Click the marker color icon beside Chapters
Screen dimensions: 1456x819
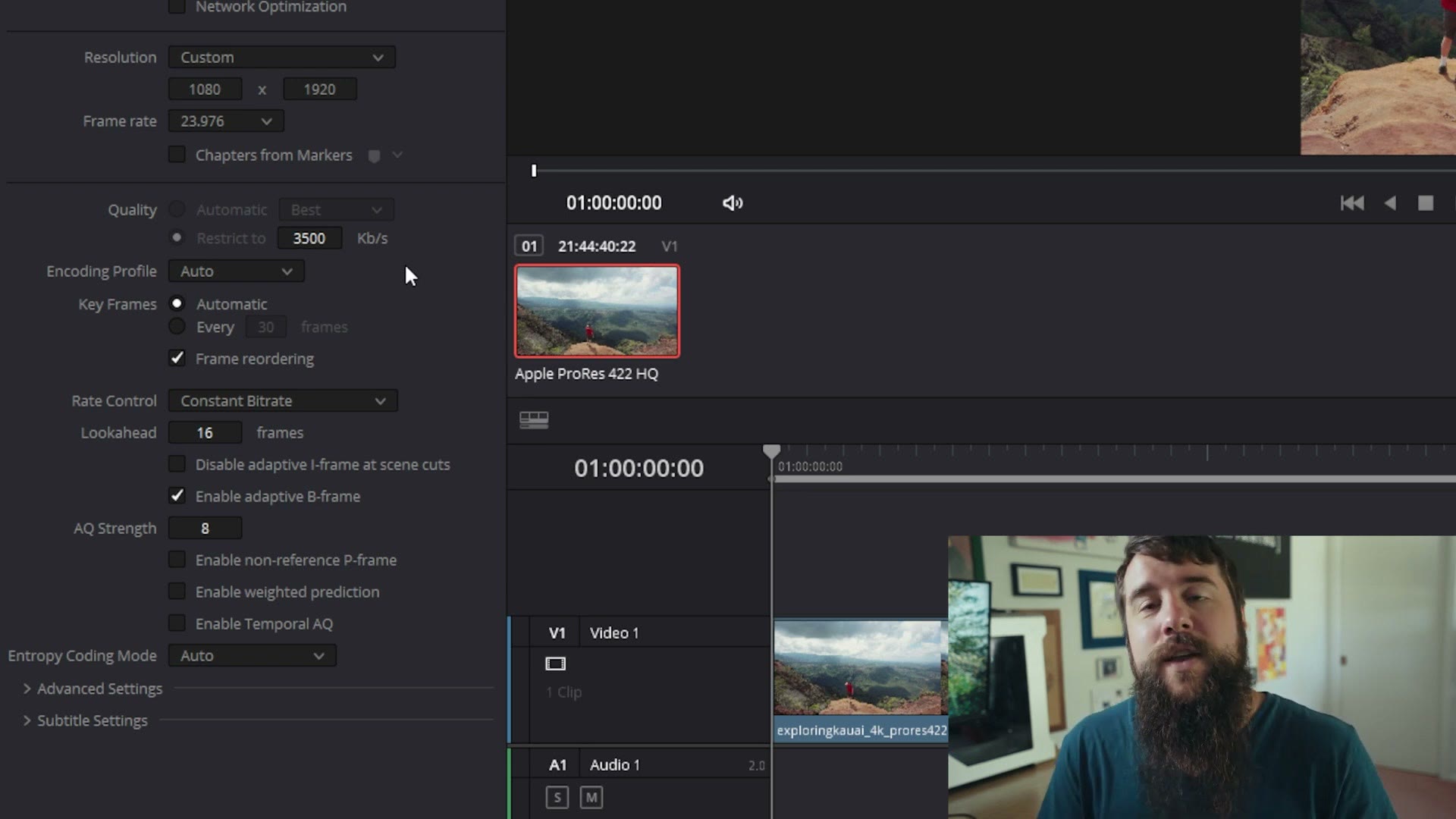point(374,155)
